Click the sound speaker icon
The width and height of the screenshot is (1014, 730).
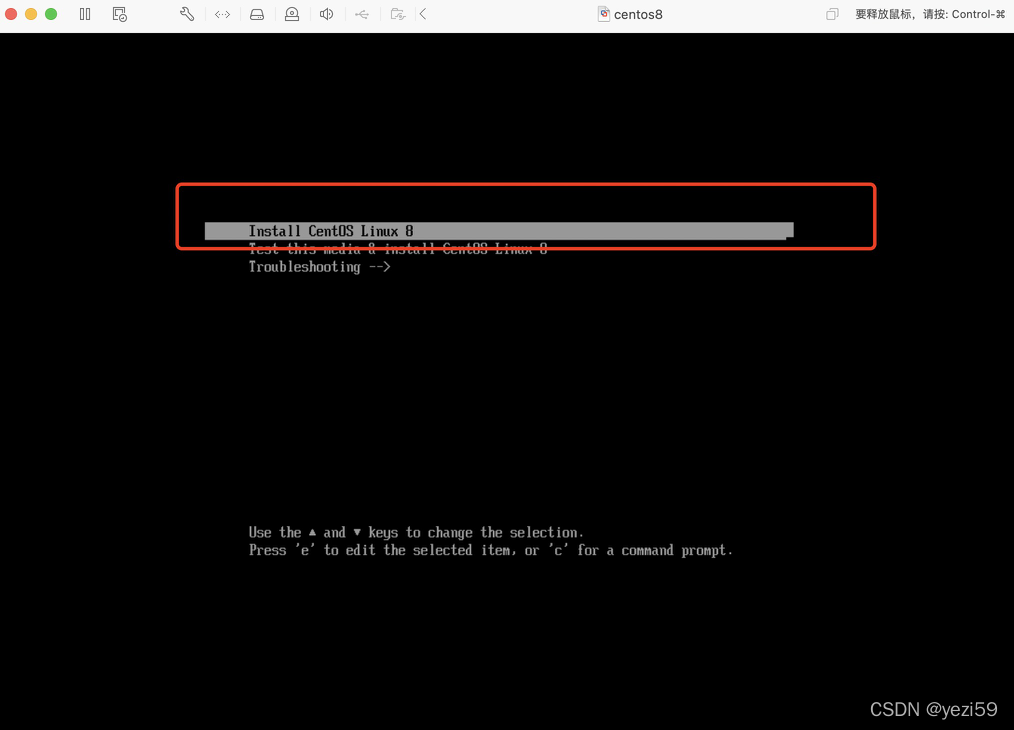(x=327, y=14)
